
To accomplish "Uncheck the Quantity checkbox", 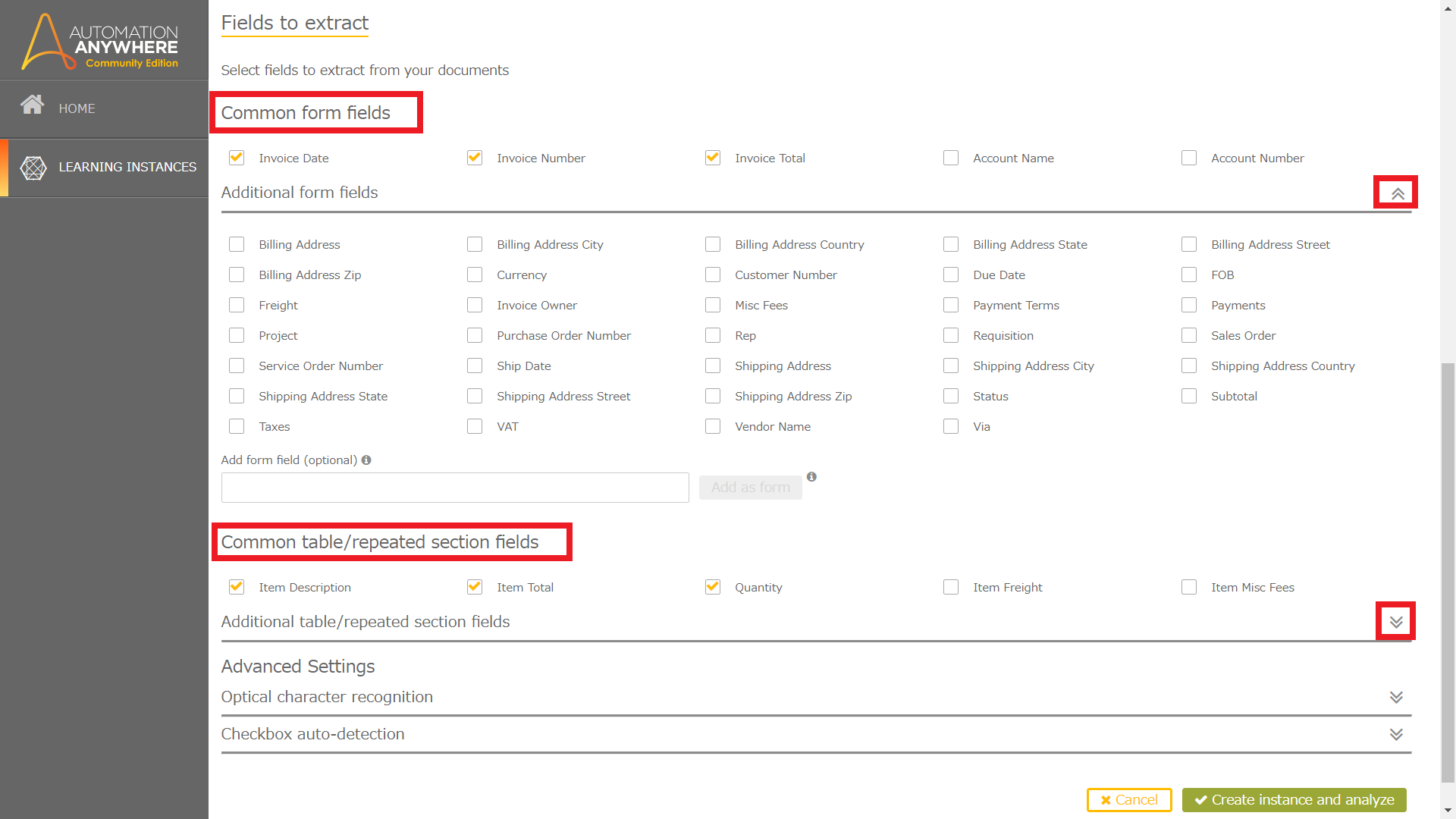I will click(713, 587).
